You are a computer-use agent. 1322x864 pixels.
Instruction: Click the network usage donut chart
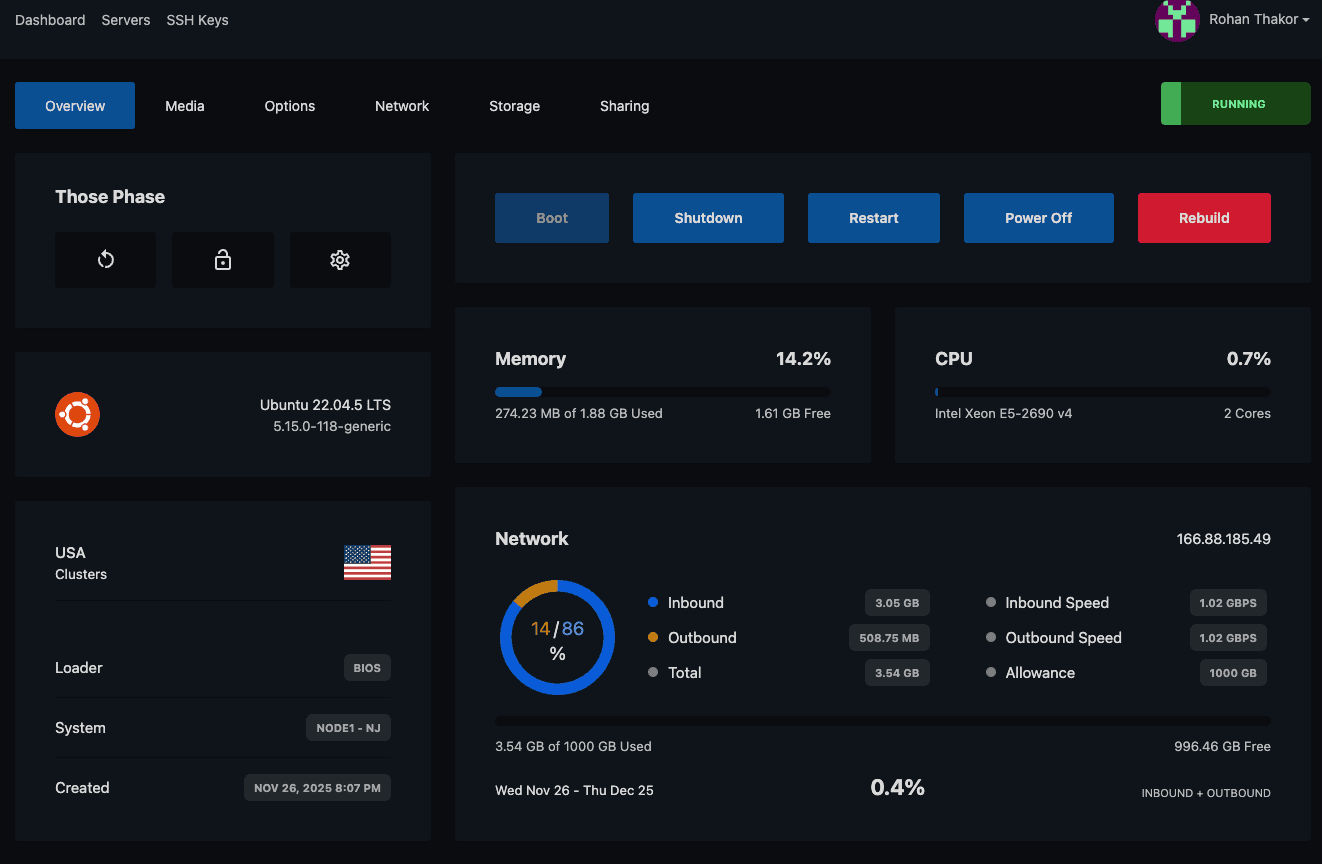pyautogui.click(x=557, y=637)
